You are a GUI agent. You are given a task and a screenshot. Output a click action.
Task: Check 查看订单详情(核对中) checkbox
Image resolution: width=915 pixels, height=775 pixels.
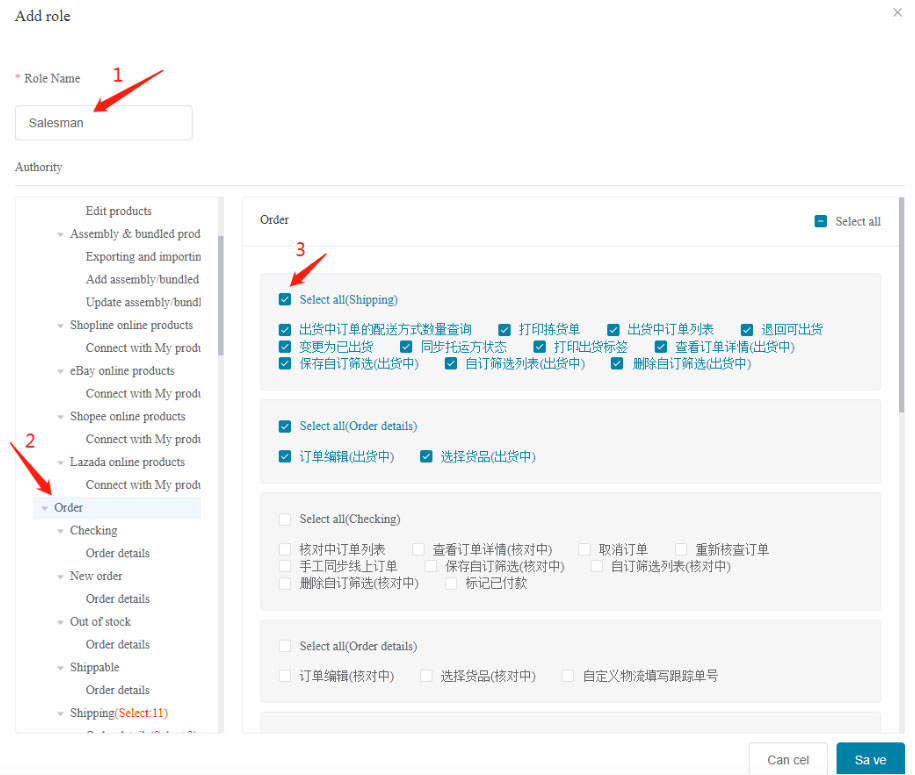[418, 549]
